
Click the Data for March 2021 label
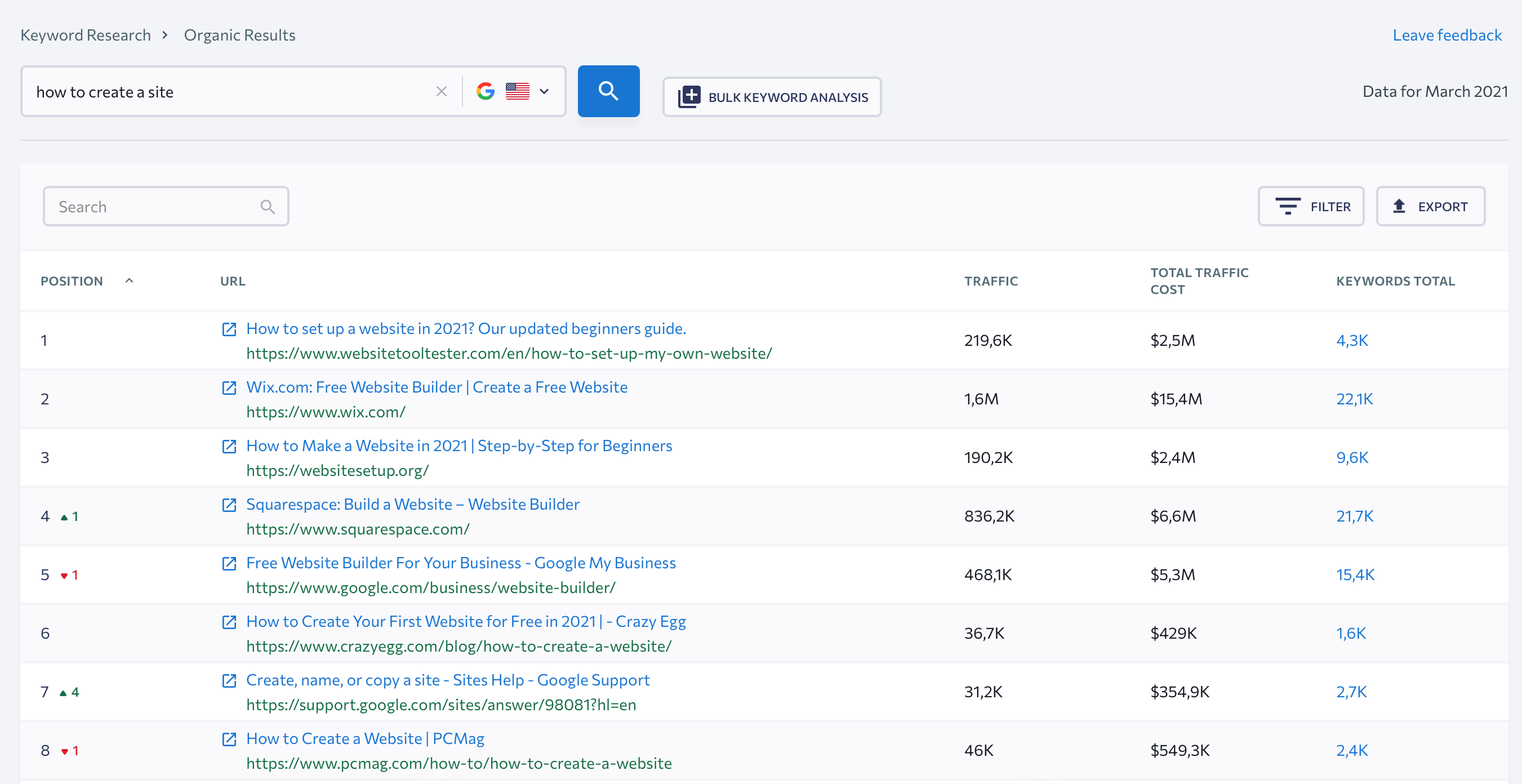pos(1435,92)
